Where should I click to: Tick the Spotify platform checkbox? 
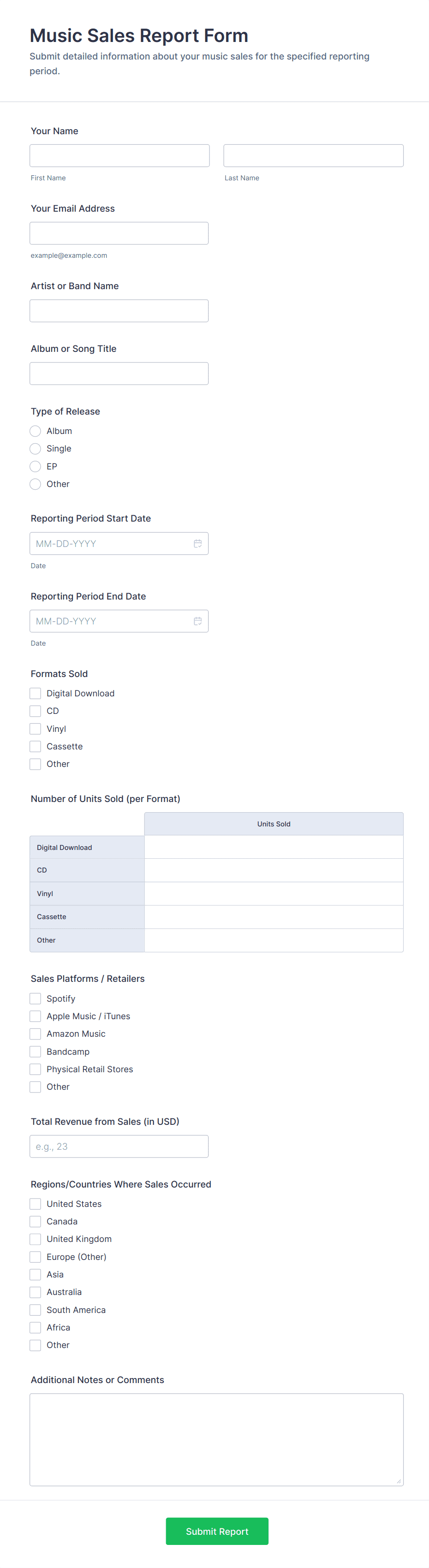pos(36,998)
